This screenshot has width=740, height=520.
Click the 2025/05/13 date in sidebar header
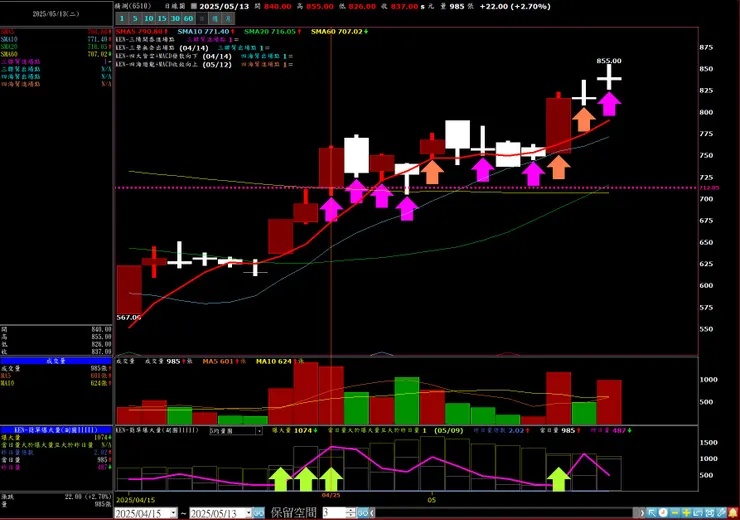[x=56, y=14]
